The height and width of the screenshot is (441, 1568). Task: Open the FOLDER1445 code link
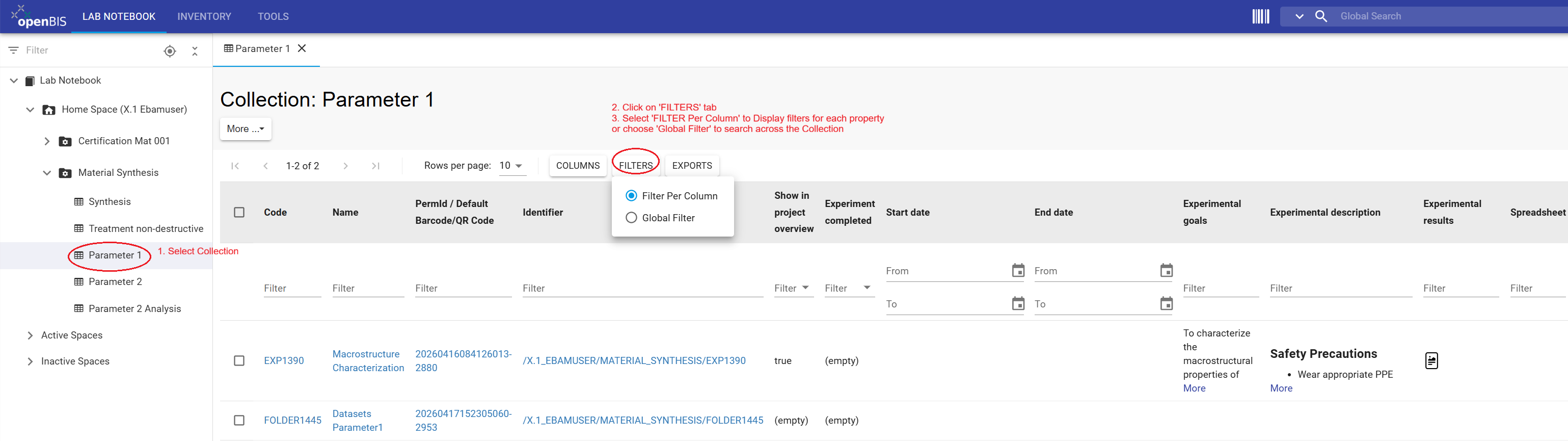293,420
